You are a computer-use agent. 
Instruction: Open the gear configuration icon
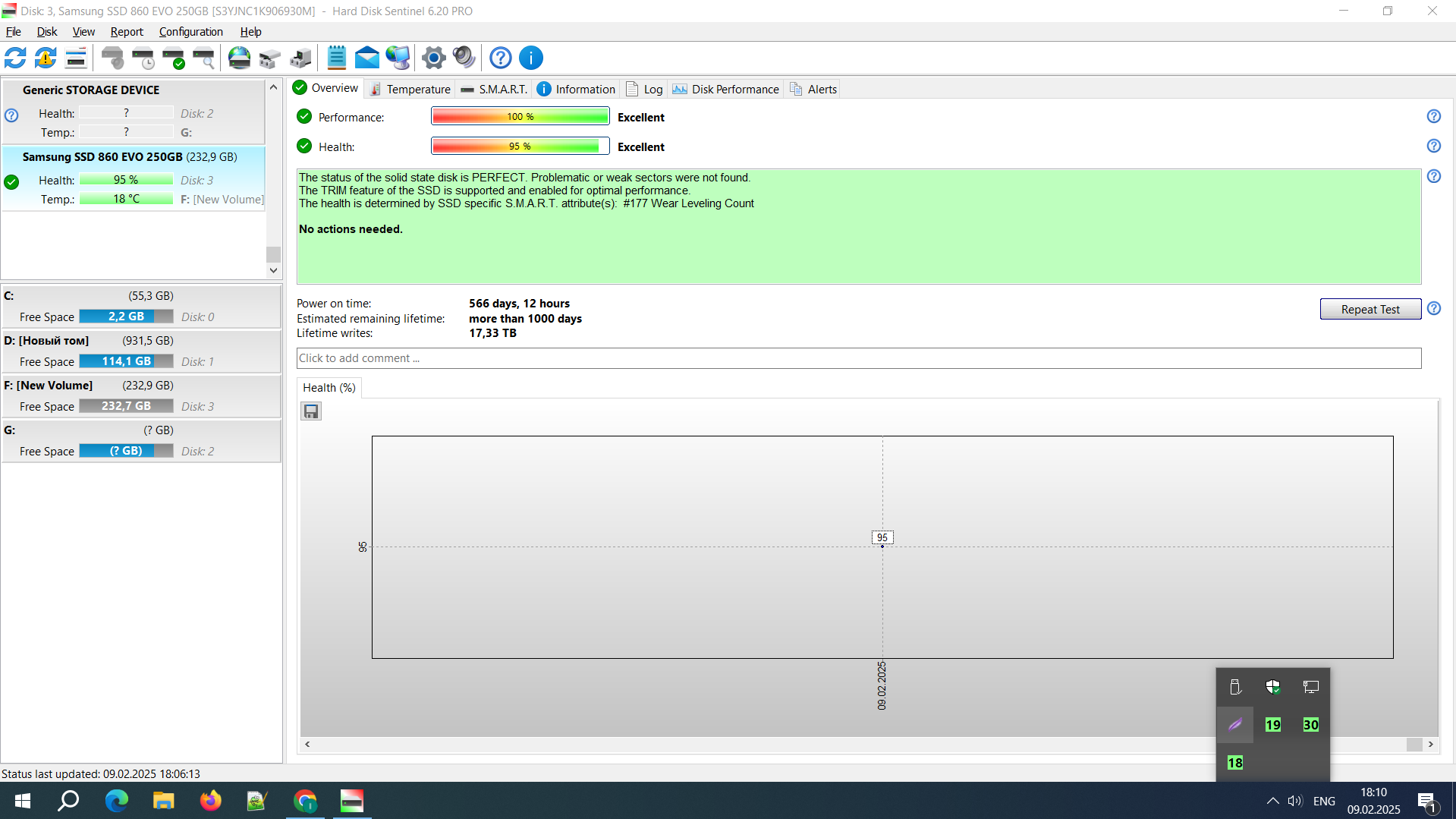point(433,58)
